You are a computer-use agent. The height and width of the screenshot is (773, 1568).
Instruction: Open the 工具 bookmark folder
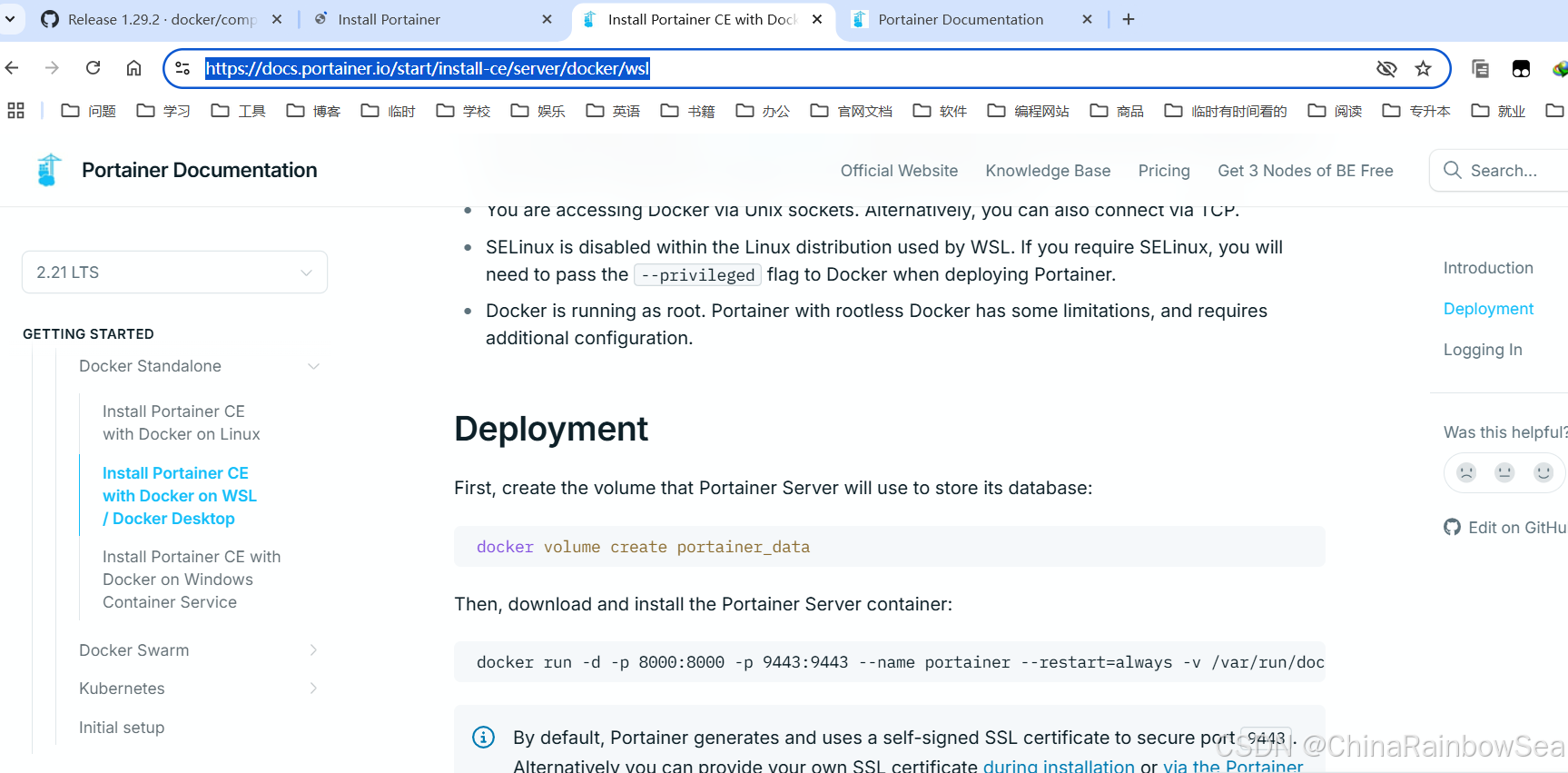pyautogui.click(x=238, y=111)
